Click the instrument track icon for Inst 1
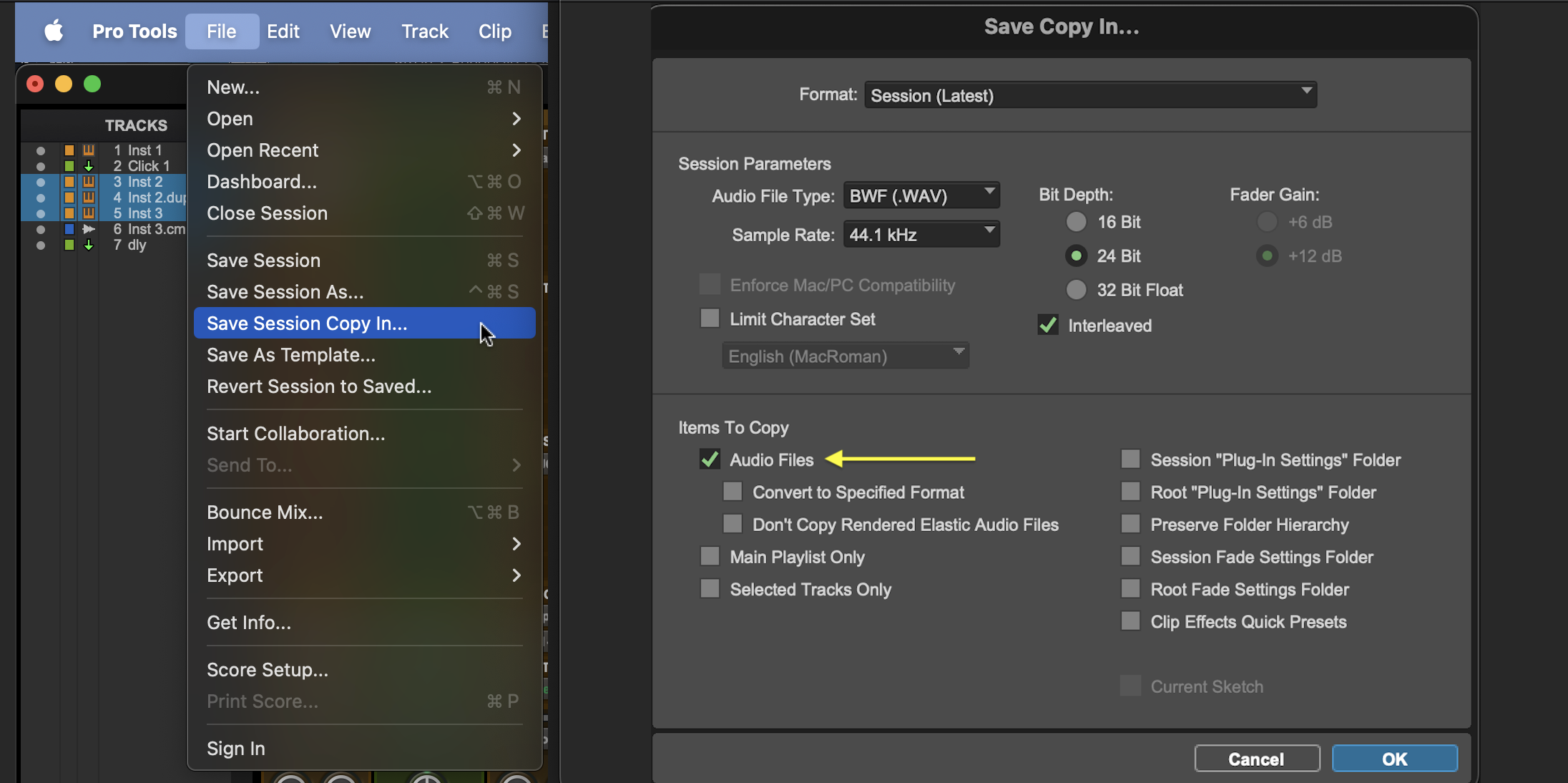 coord(89,150)
